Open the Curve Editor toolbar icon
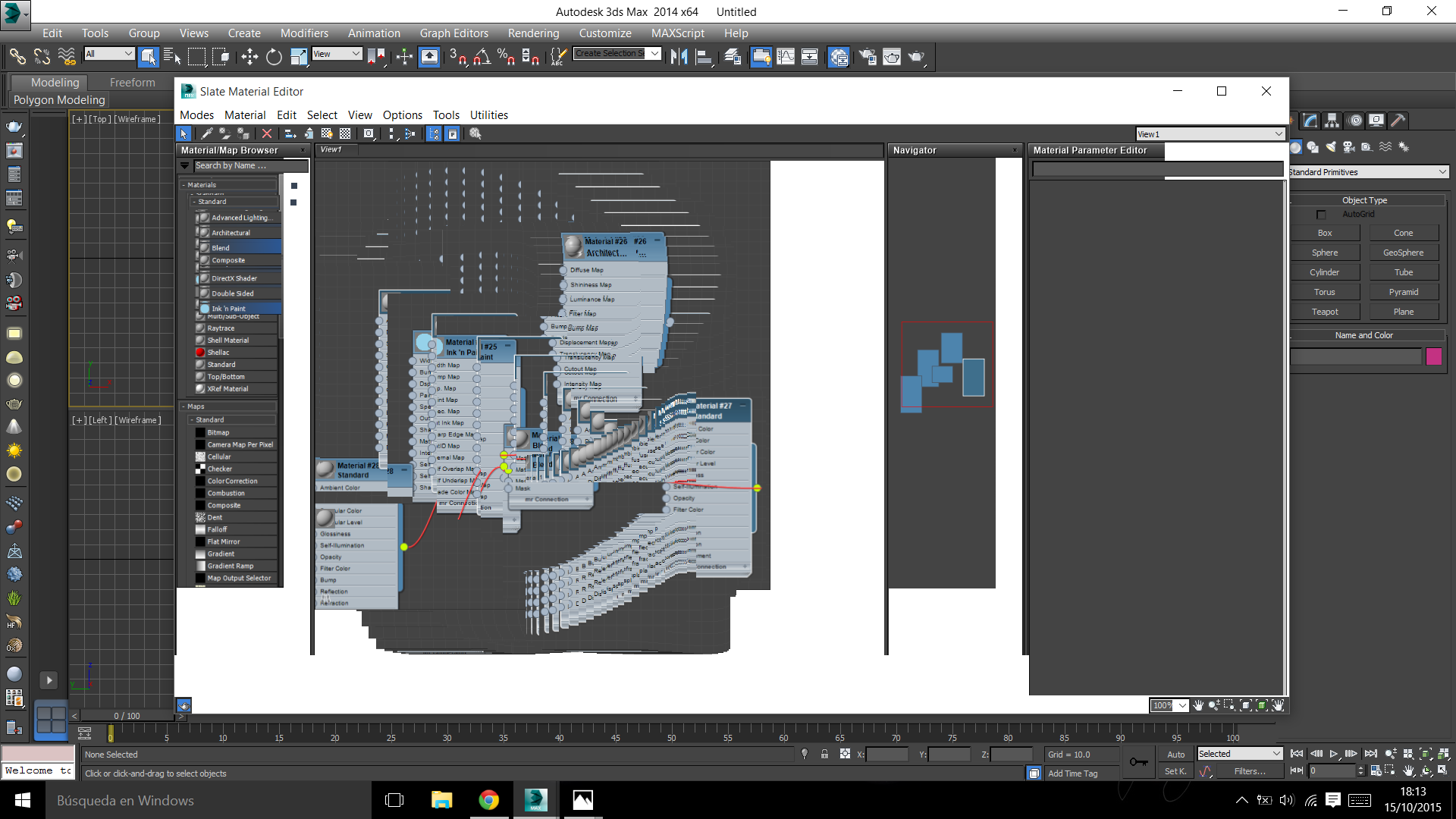 pos(786,57)
